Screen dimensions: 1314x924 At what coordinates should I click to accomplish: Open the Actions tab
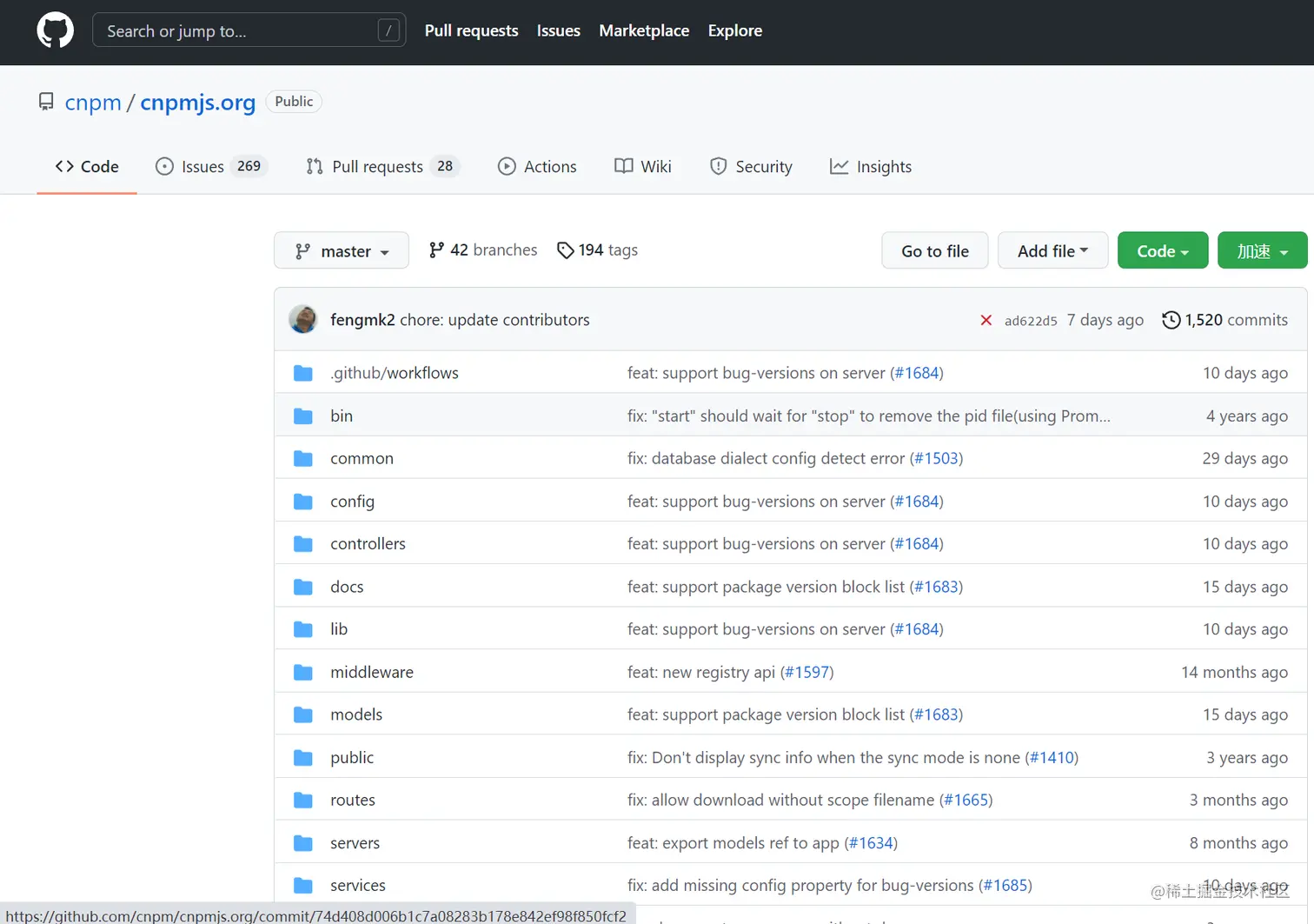[x=537, y=166]
